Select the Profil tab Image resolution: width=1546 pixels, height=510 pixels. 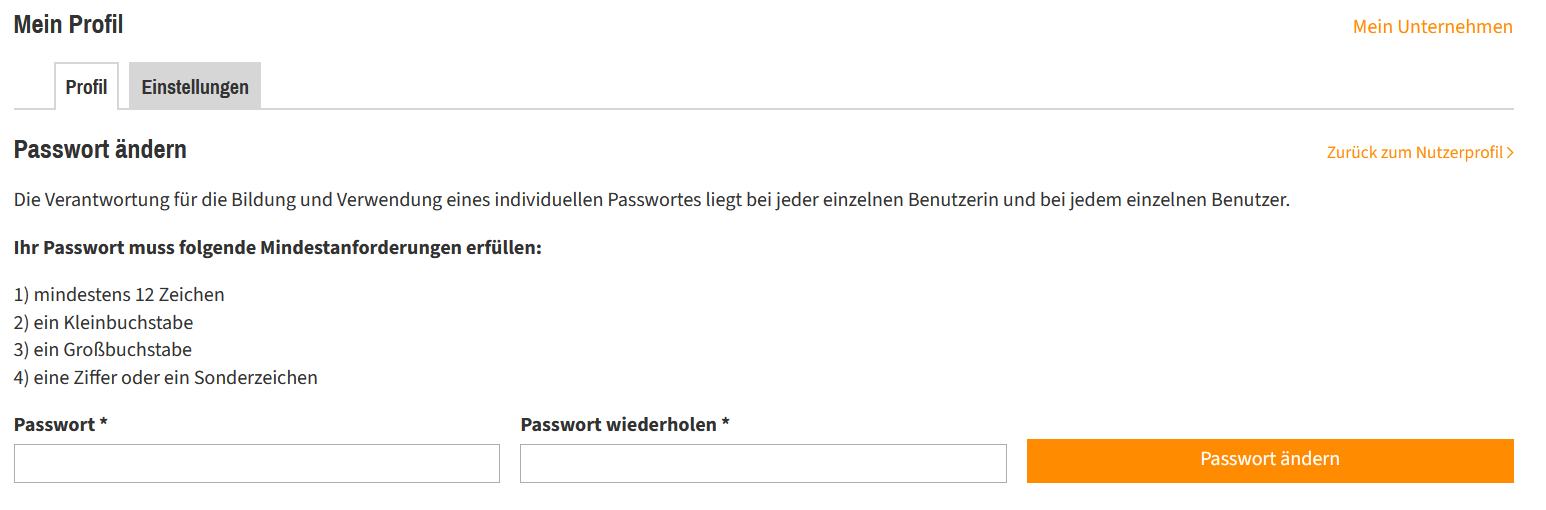[86, 86]
